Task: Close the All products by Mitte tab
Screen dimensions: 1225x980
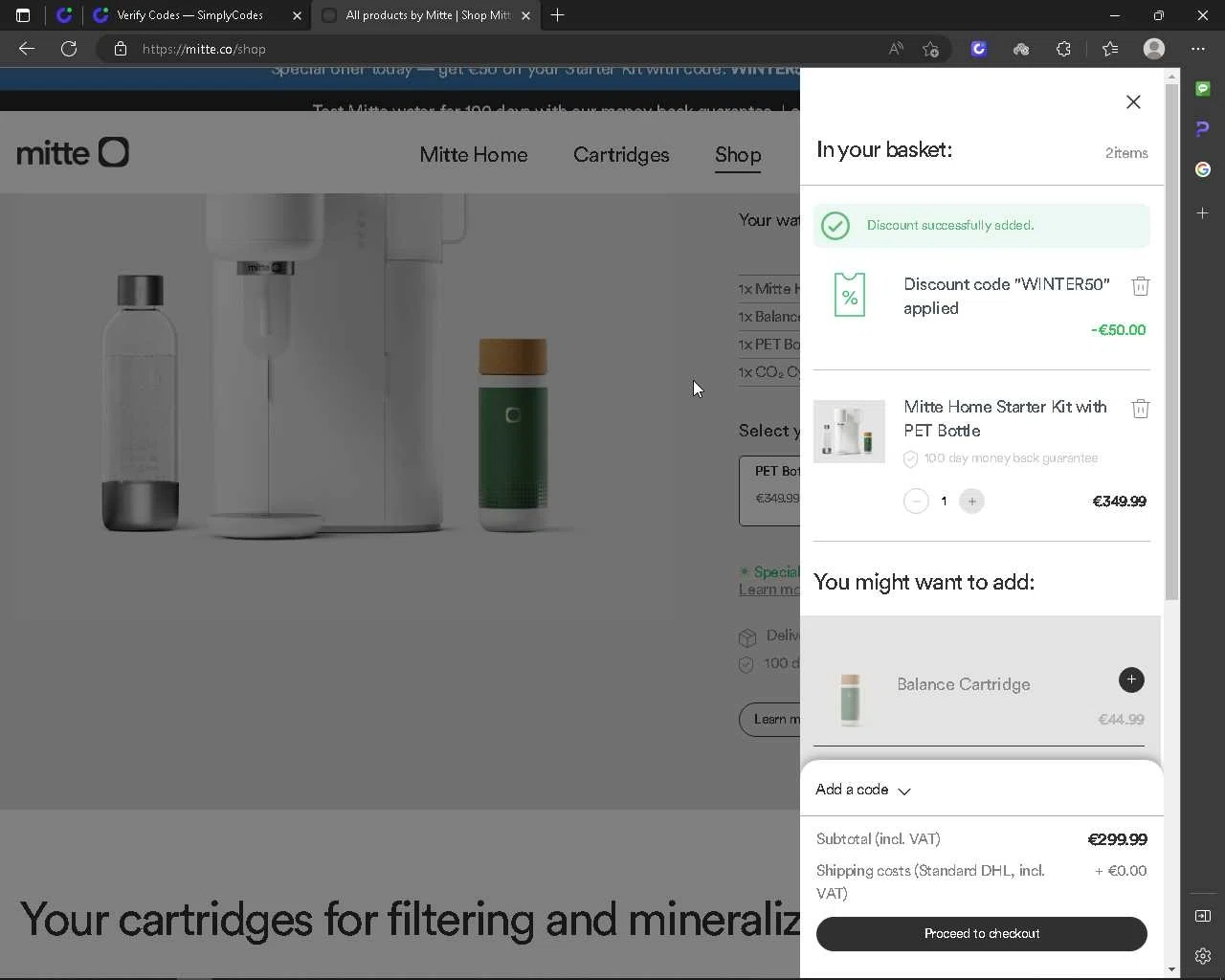Action: [x=525, y=15]
